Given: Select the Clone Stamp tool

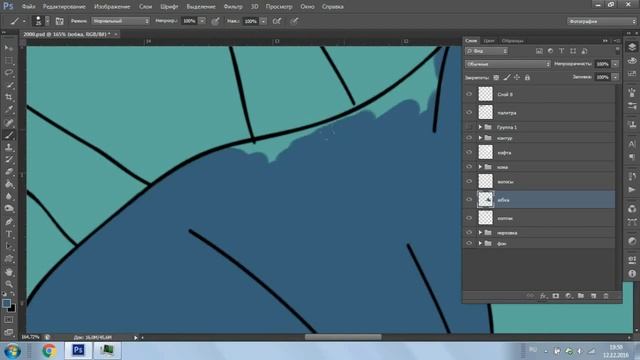Looking at the screenshot, I should [x=9, y=147].
